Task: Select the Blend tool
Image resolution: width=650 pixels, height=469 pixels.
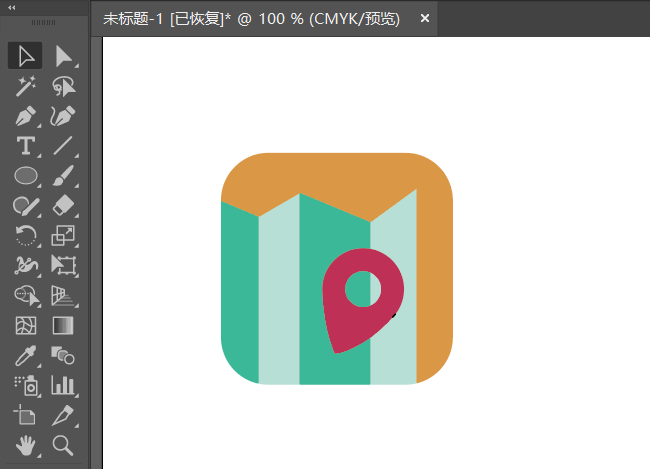Action: (x=63, y=355)
